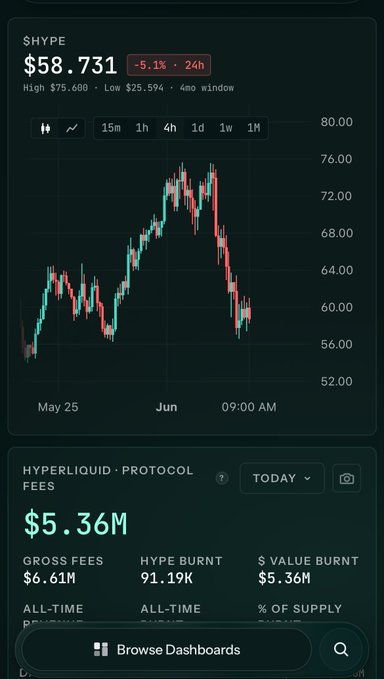Click the $58.731 HYPE price

70,65
